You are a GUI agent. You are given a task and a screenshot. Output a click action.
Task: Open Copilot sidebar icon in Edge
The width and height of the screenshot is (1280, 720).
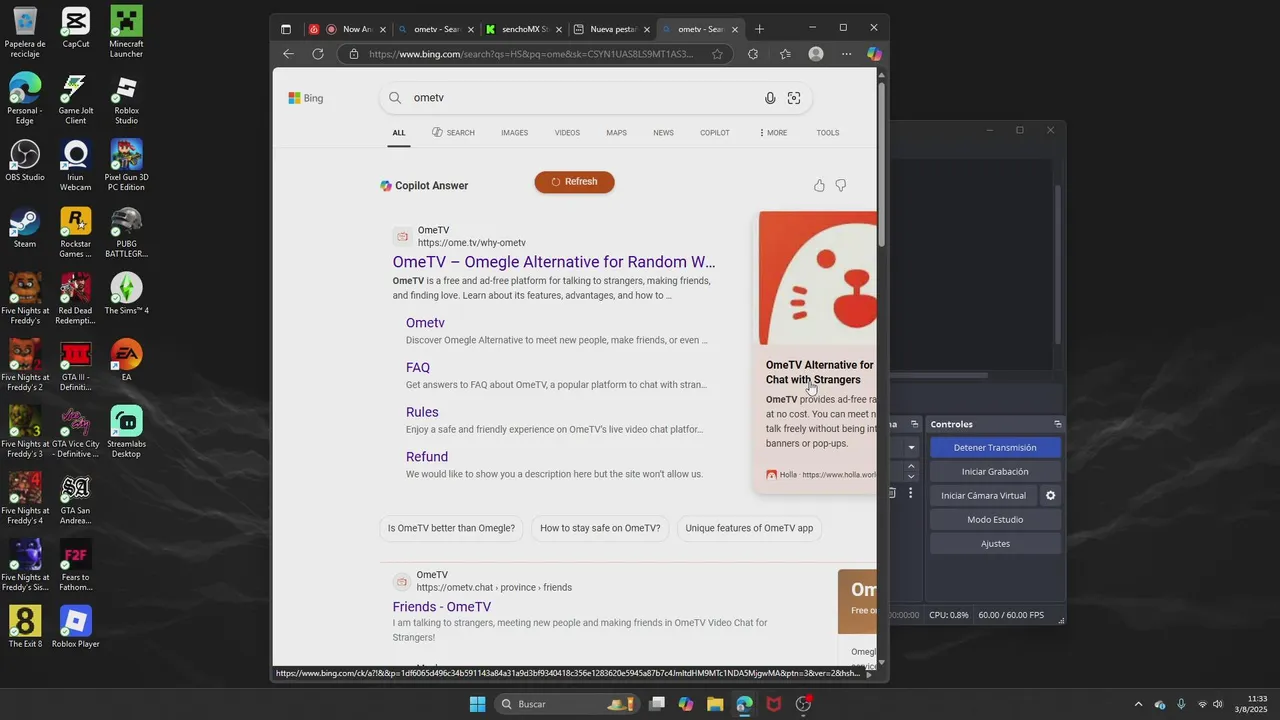[x=874, y=54]
